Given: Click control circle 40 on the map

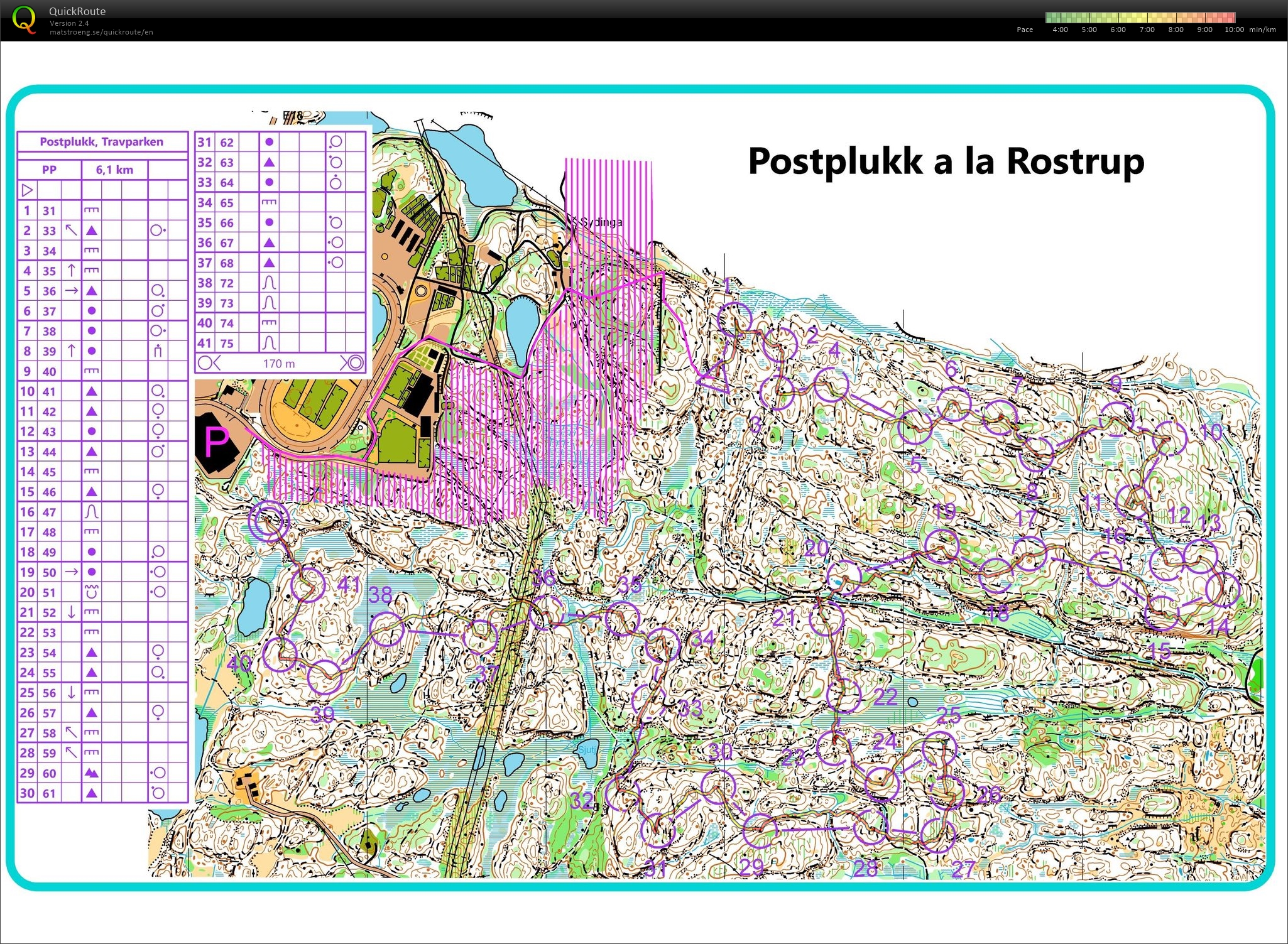Looking at the screenshot, I should point(280,654).
